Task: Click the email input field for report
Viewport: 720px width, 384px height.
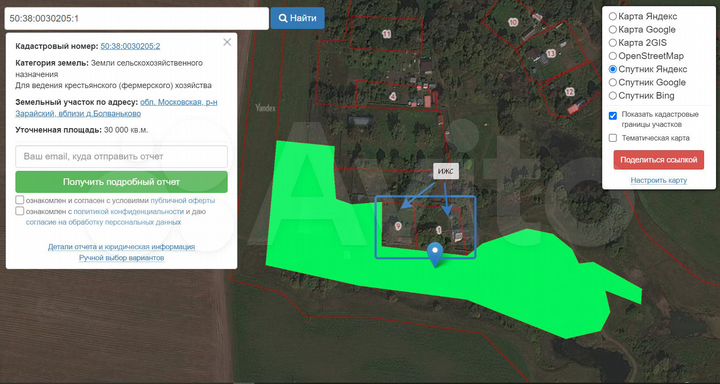Action: 121,157
